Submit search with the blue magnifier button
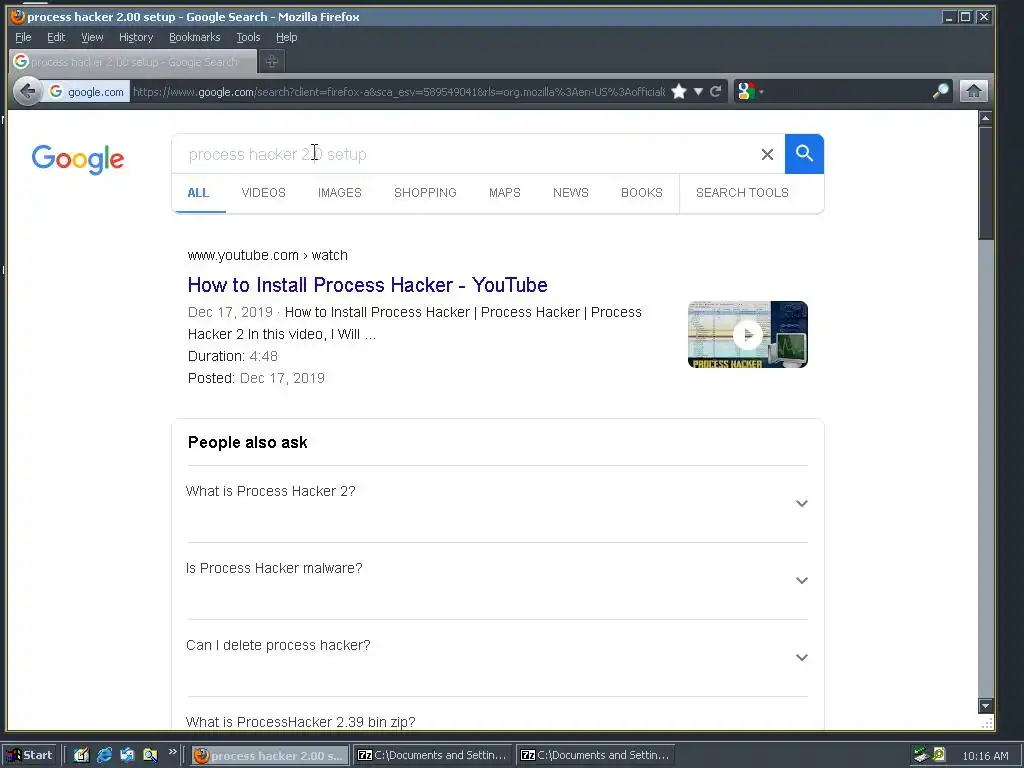 pyautogui.click(x=805, y=154)
